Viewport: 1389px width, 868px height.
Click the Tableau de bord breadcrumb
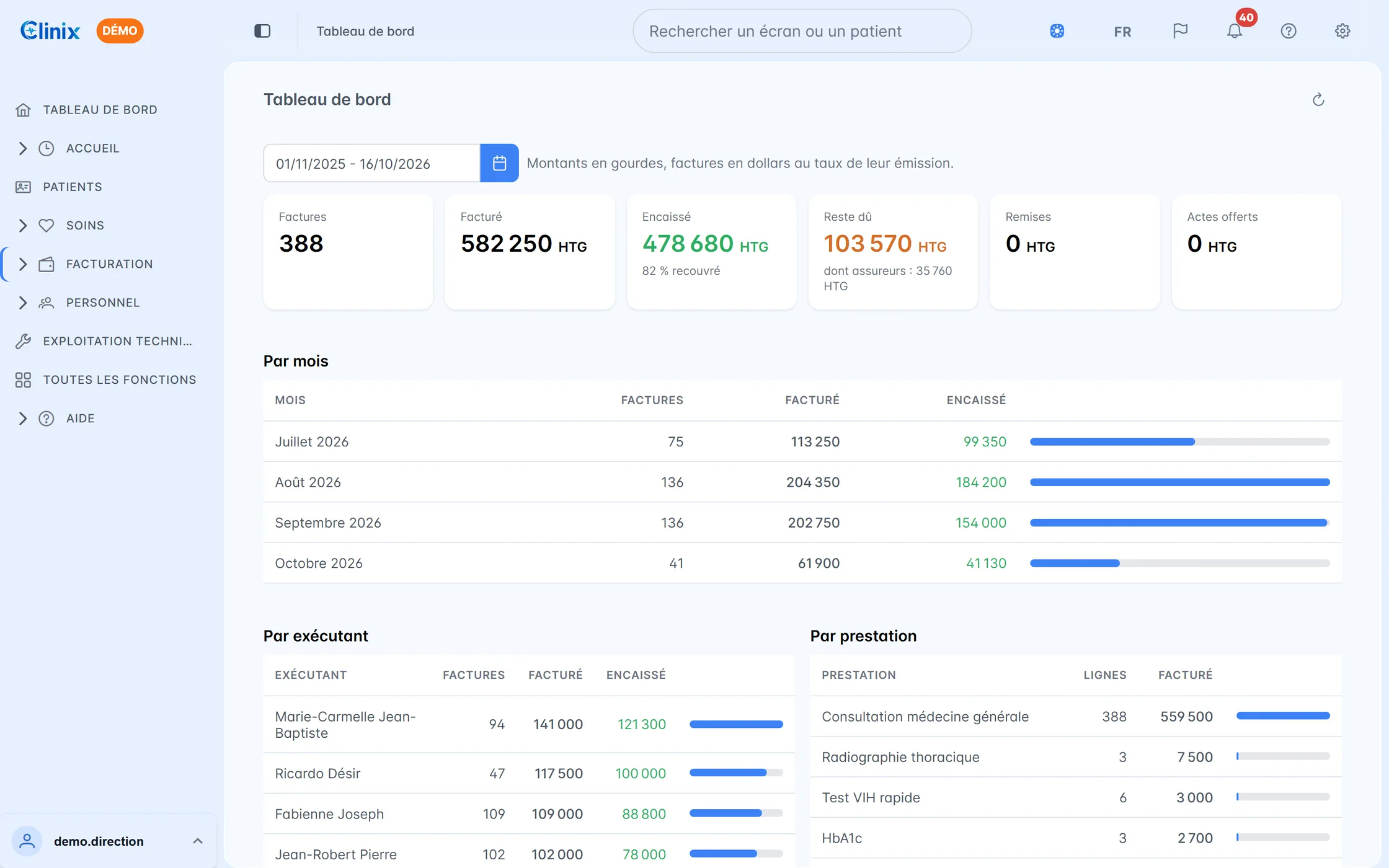click(x=365, y=31)
